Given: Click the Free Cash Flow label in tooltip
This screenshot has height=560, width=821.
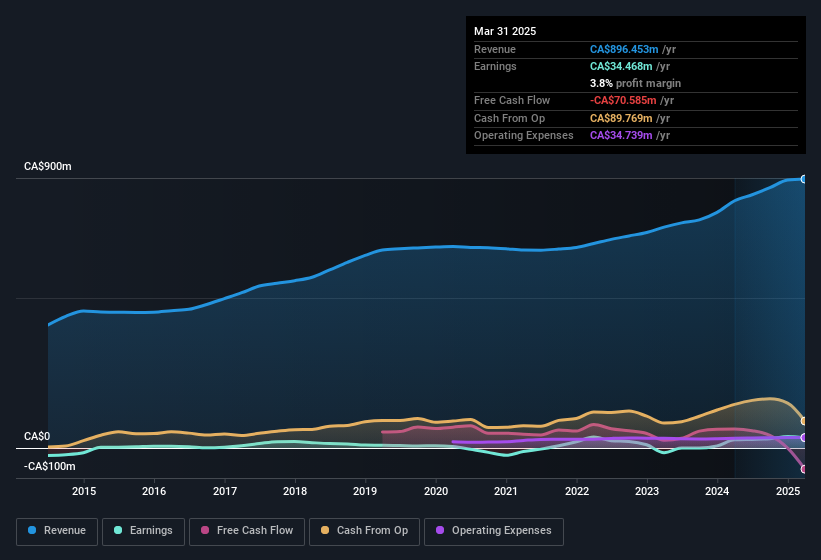Looking at the screenshot, I should point(512,100).
